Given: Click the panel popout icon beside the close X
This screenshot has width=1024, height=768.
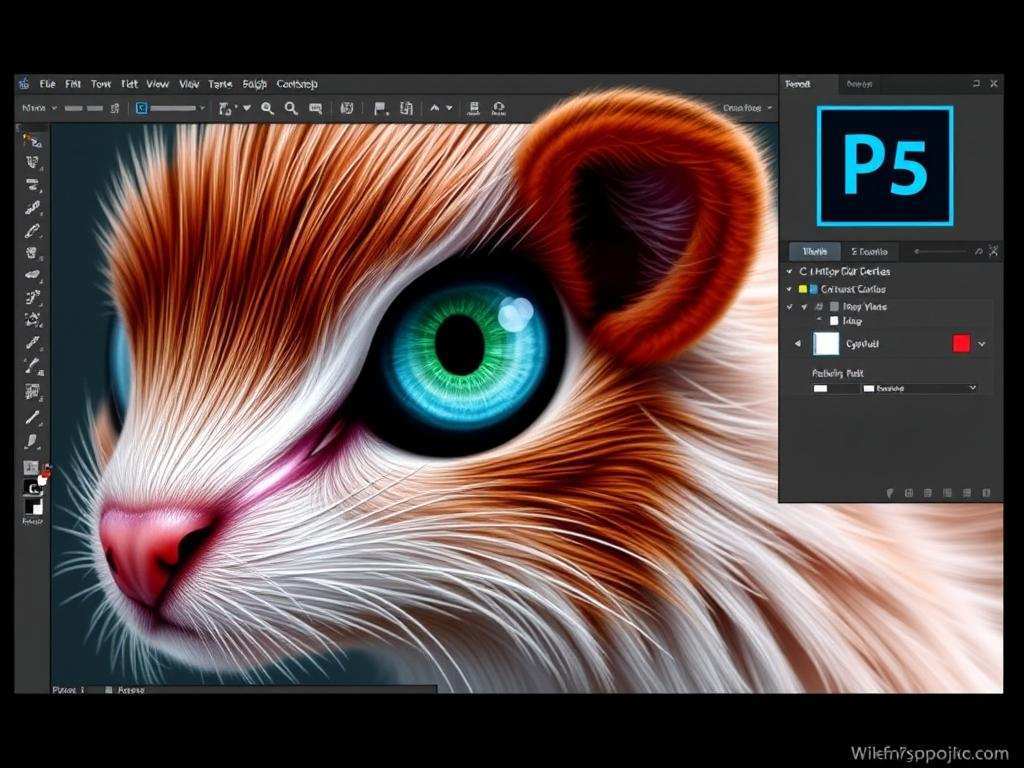Looking at the screenshot, I should [976, 84].
